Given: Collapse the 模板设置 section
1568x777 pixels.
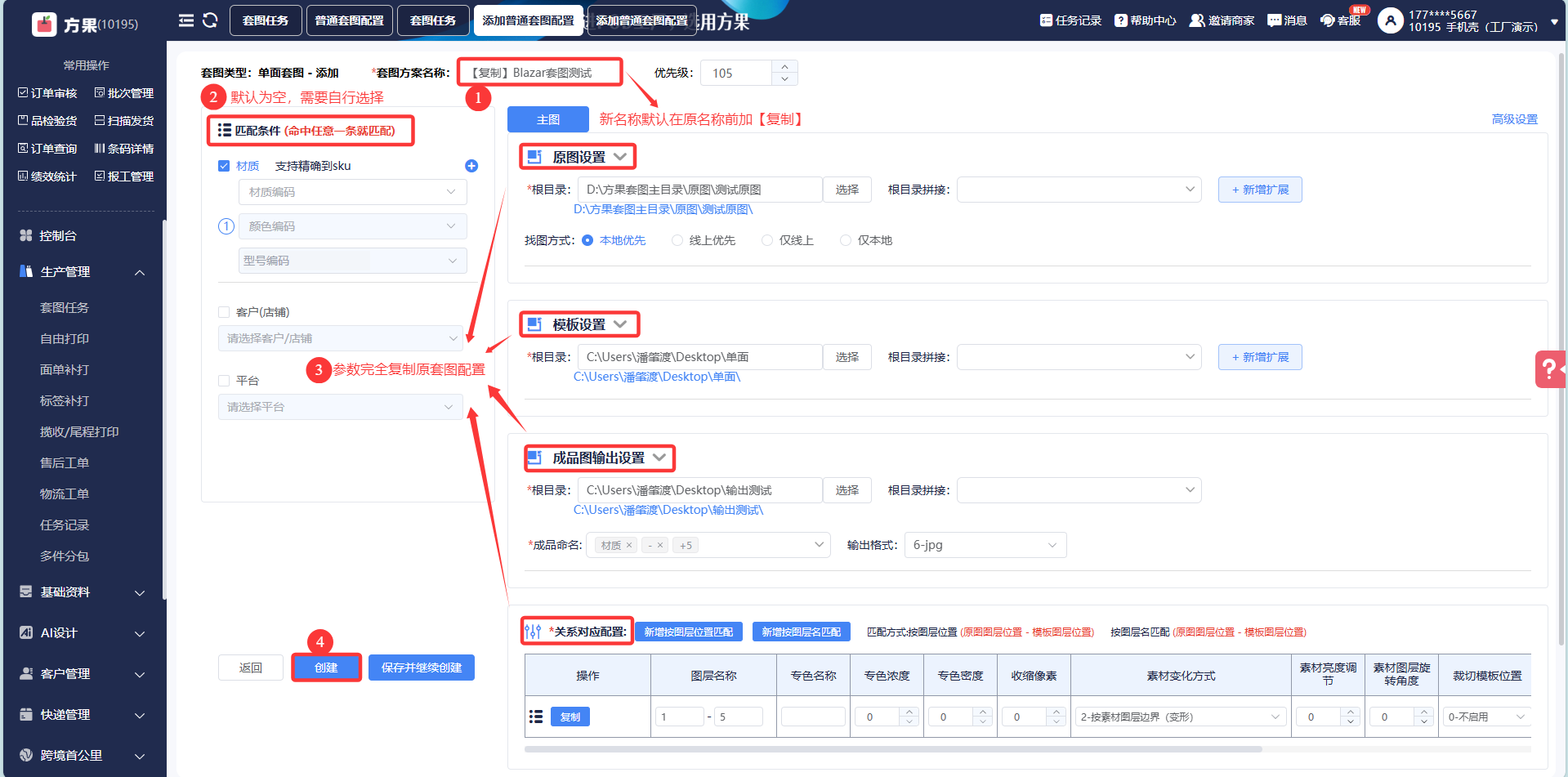Looking at the screenshot, I should coord(620,324).
